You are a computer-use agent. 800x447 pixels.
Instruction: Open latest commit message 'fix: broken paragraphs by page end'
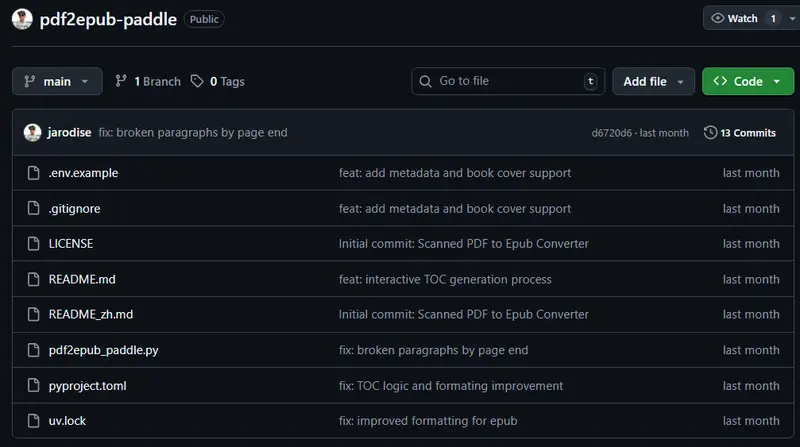(193, 133)
